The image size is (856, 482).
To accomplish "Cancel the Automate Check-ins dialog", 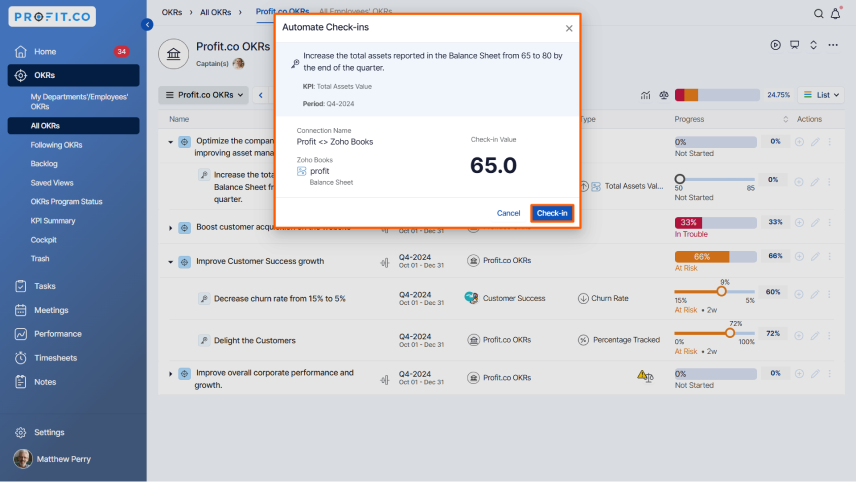I will [508, 213].
